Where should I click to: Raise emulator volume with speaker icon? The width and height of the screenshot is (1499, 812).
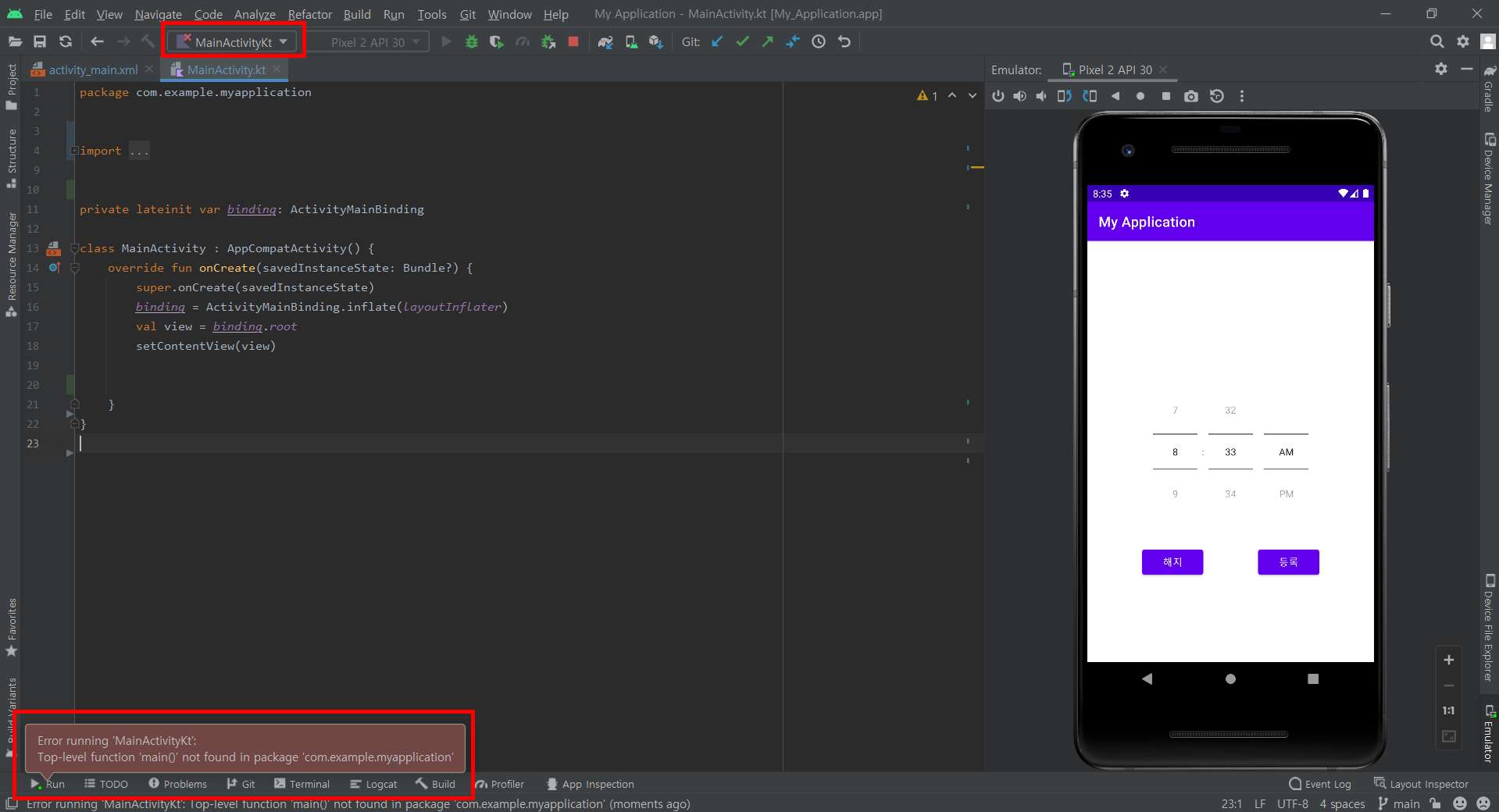(1020, 96)
